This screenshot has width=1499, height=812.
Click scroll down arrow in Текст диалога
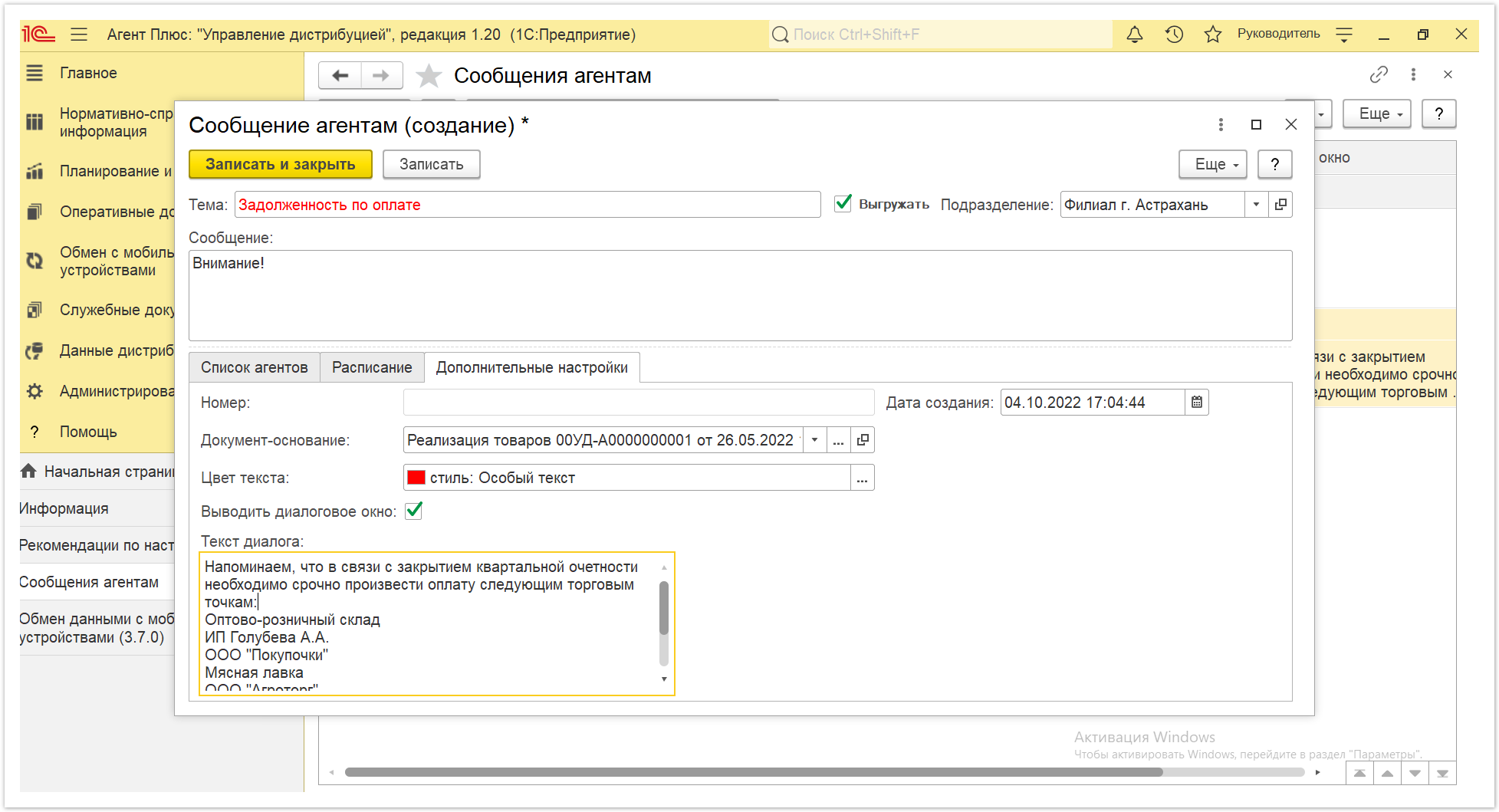[x=664, y=679]
